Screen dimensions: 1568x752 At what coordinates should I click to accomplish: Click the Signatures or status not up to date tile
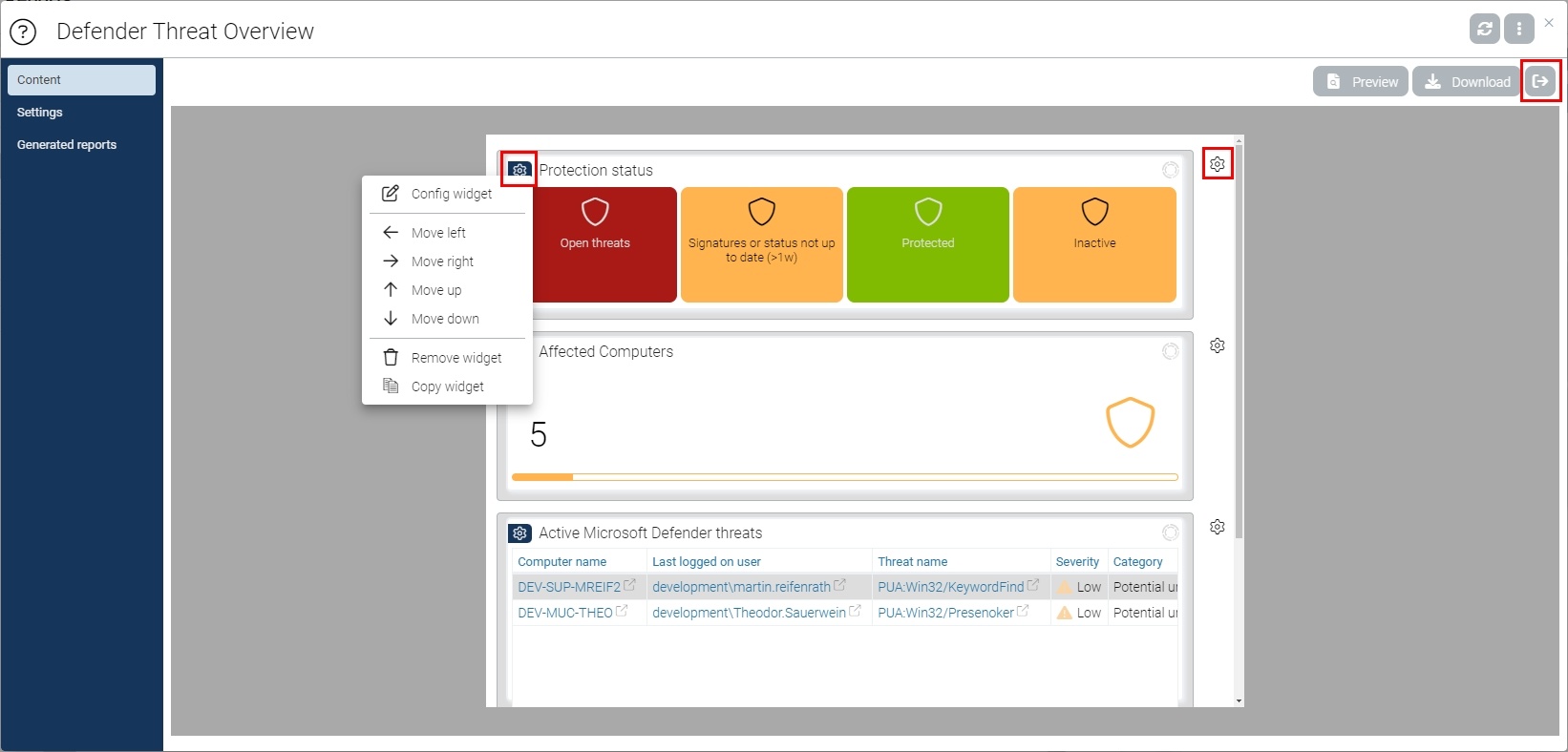pos(762,245)
